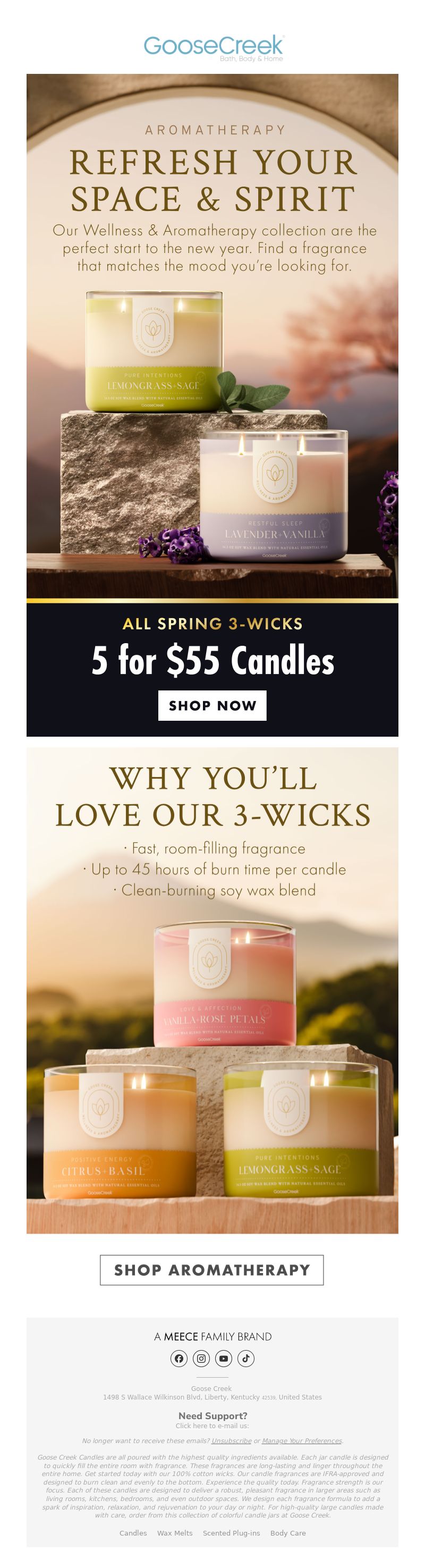Click the Need Support heading

213,1416
